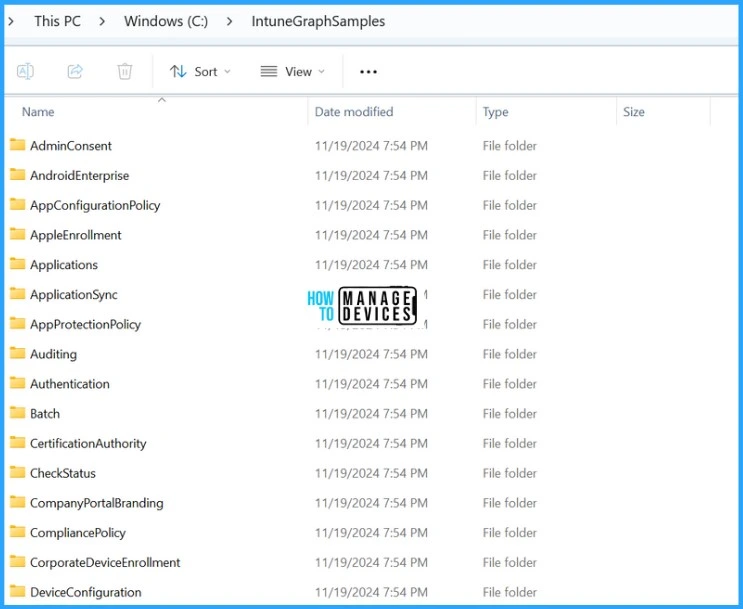Sort by Name column header
Image resolution: width=743 pixels, height=609 pixels.
coord(38,112)
